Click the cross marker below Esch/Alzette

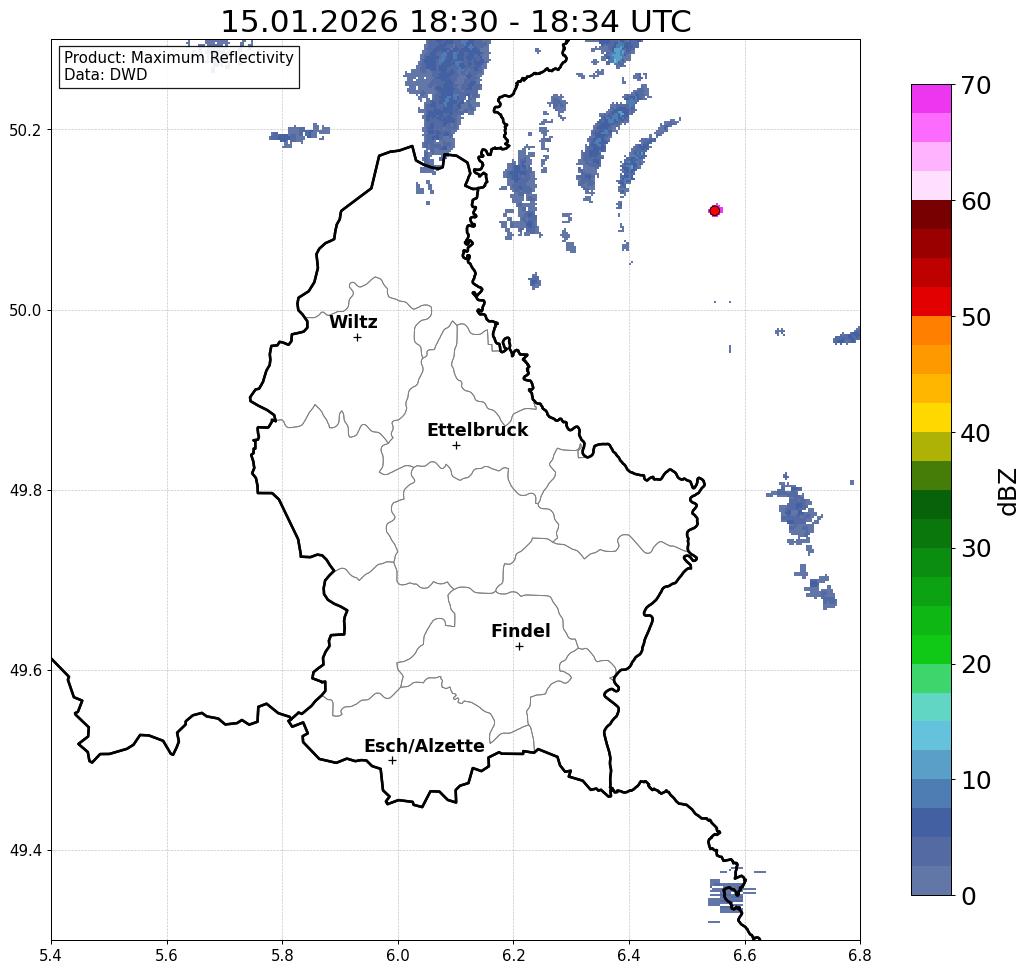[x=392, y=761]
